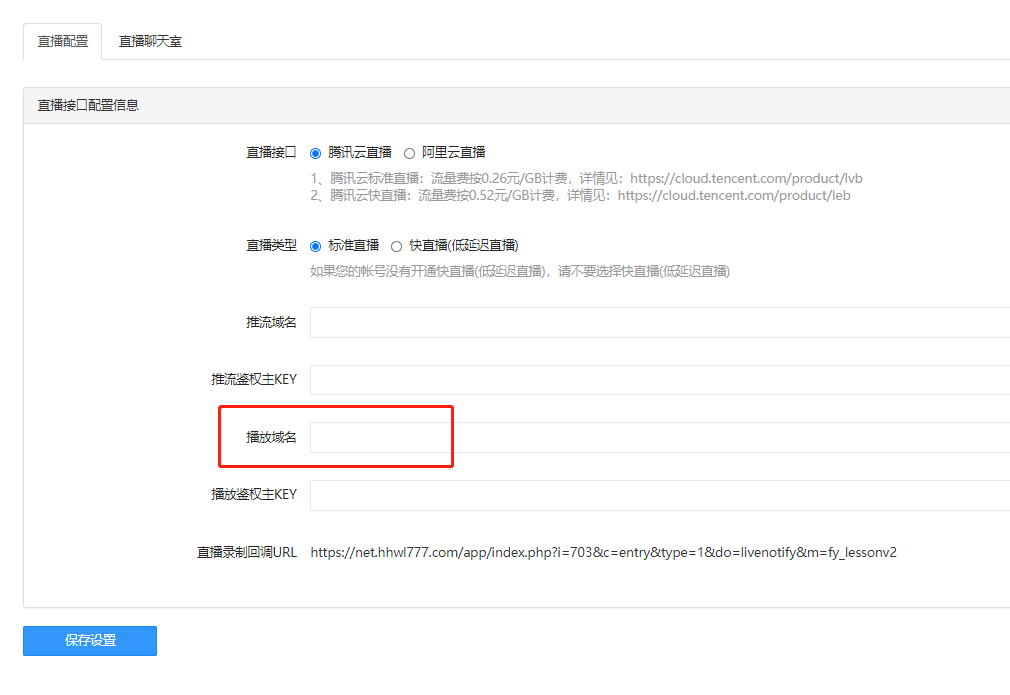
Task: Click the 直播接口配置信息 panel heading
Action: tap(88, 106)
